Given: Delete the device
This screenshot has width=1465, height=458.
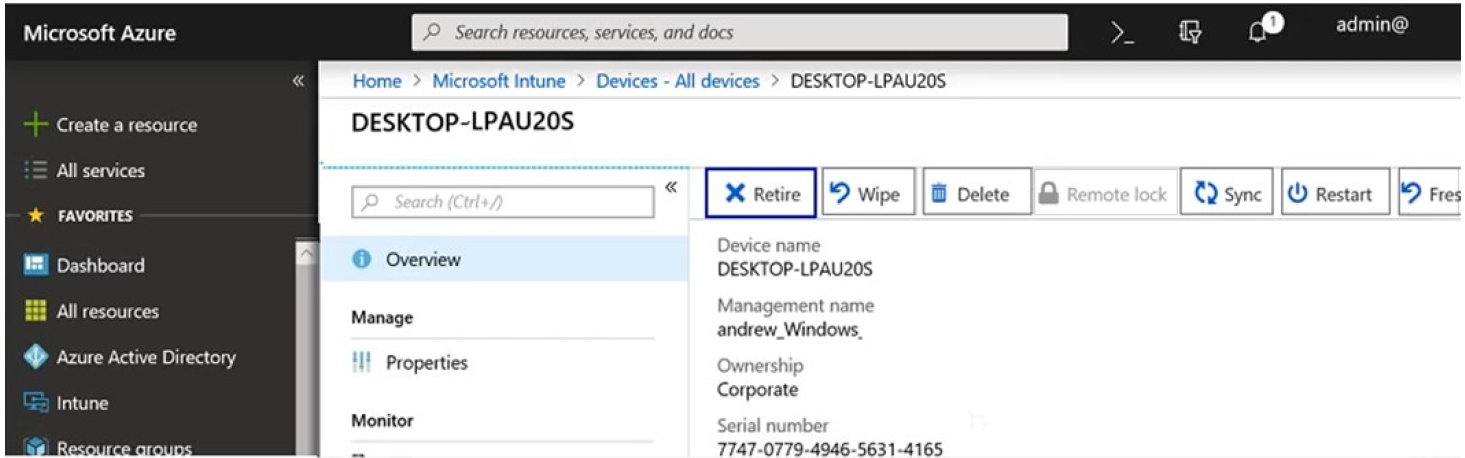Looking at the screenshot, I should (976, 192).
